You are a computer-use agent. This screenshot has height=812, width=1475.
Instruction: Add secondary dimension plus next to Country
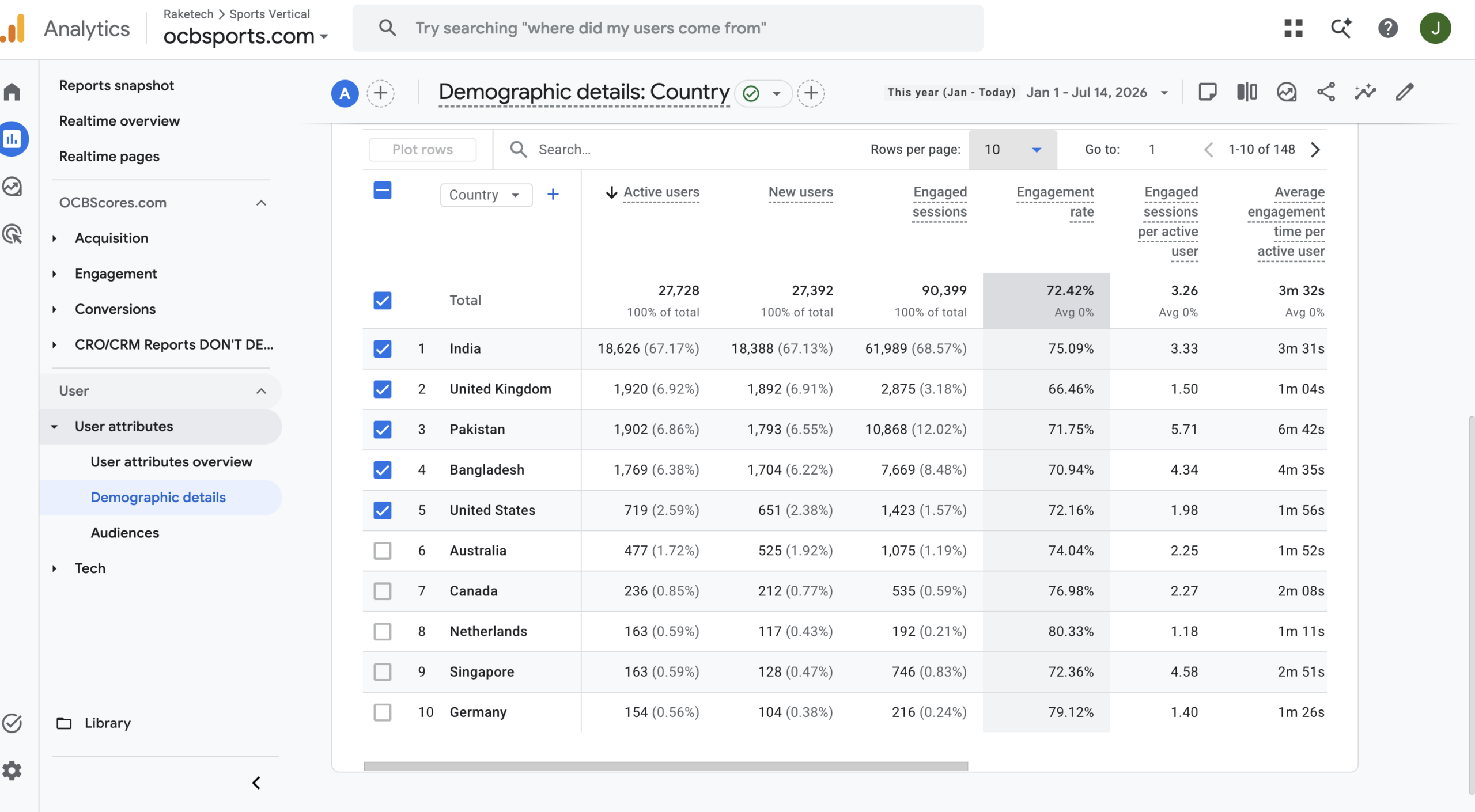553,195
